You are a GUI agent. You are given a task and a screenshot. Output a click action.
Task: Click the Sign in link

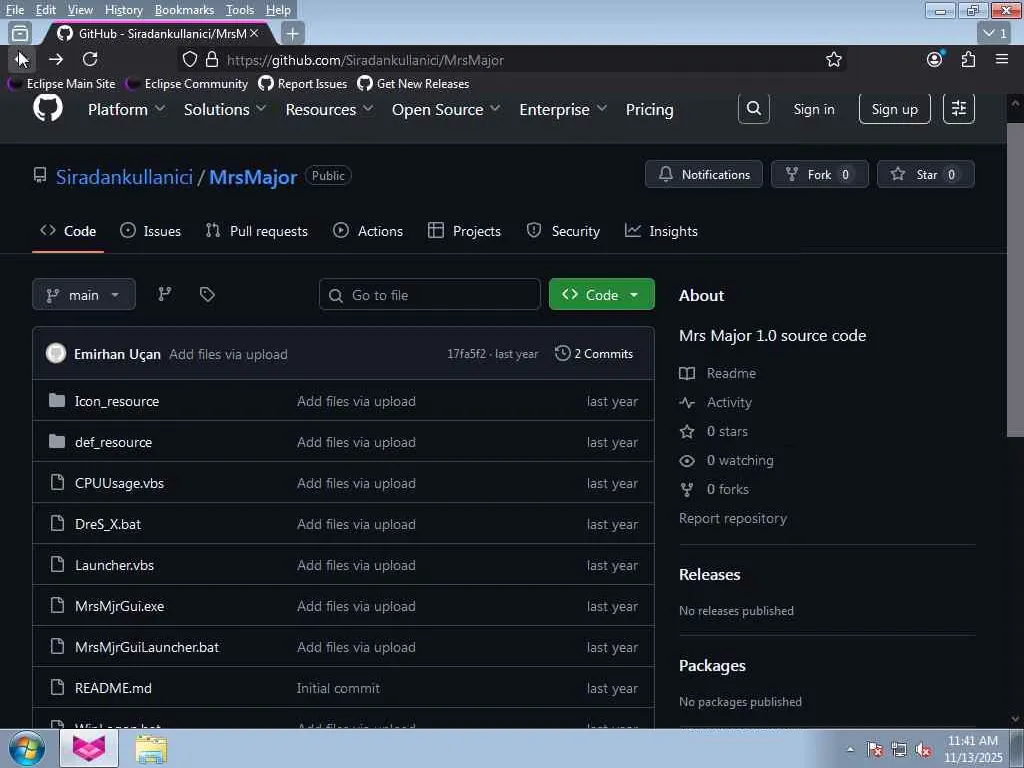[x=814, y=109]
